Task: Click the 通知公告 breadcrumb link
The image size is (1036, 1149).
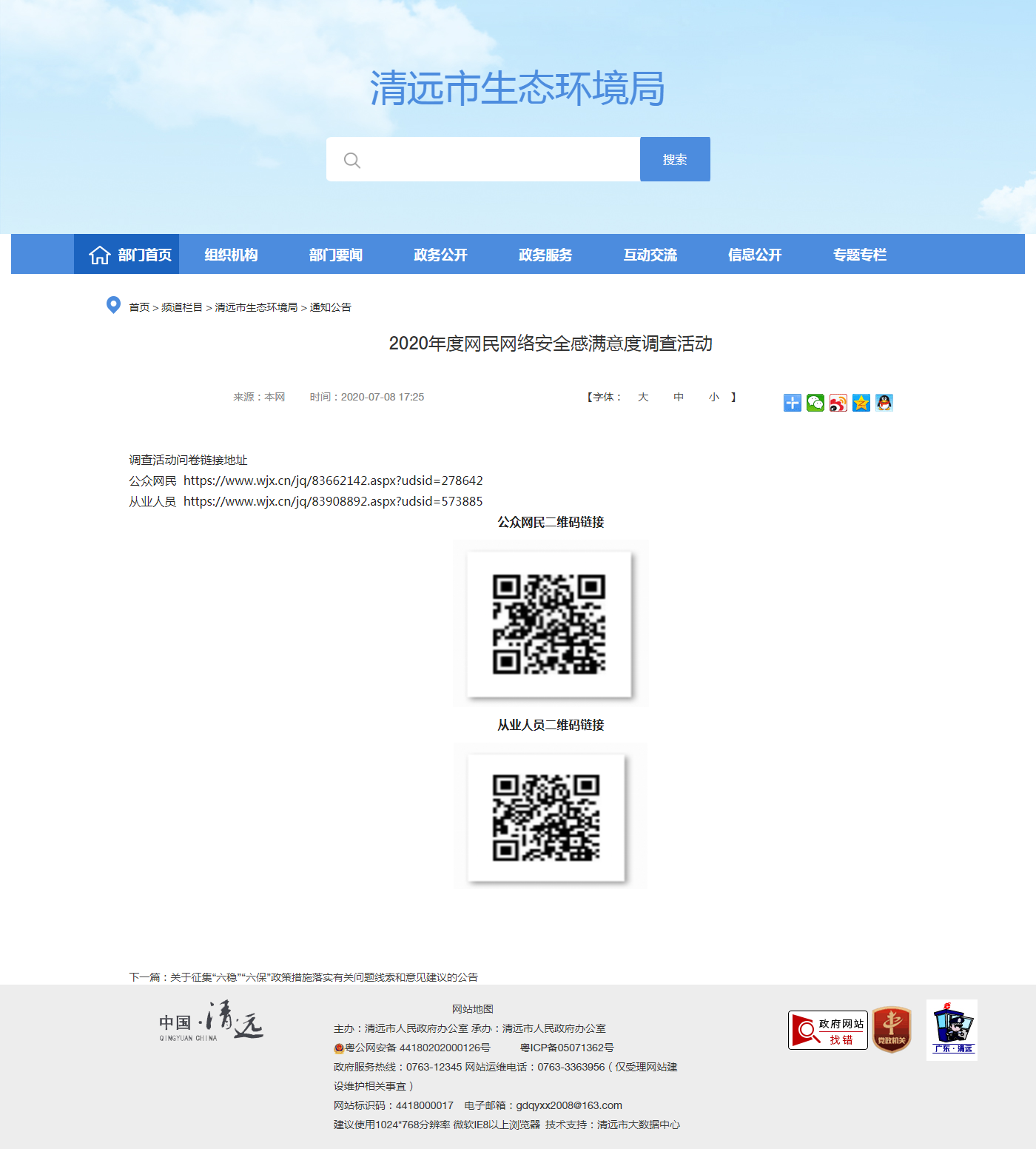Action: point(330,307)
